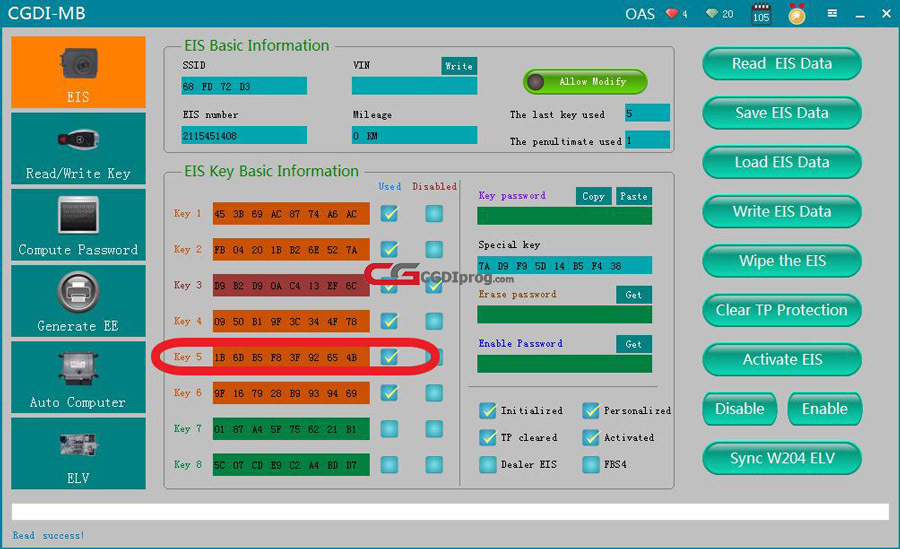Toggle Used checkbox for Key 2

(389, 249)
